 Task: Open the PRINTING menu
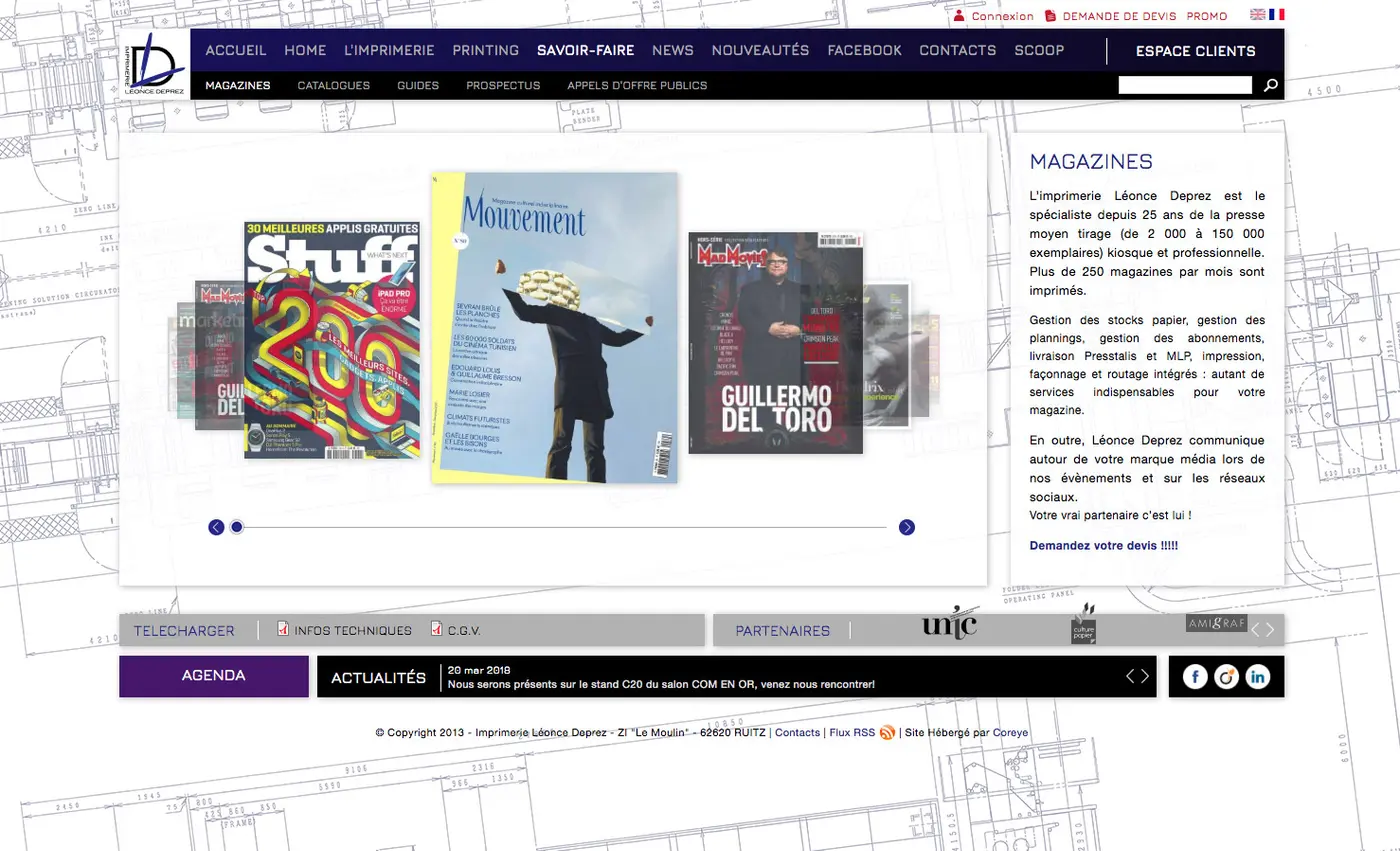tap(486, 50)
